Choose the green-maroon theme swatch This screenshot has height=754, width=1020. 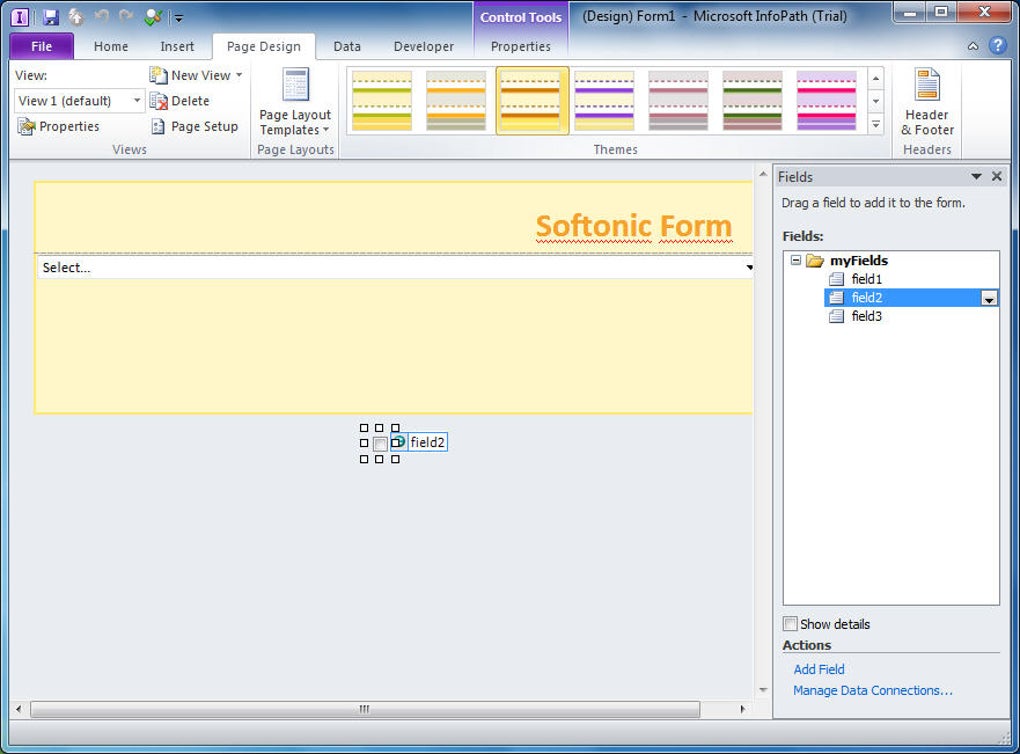coord(752,101)
